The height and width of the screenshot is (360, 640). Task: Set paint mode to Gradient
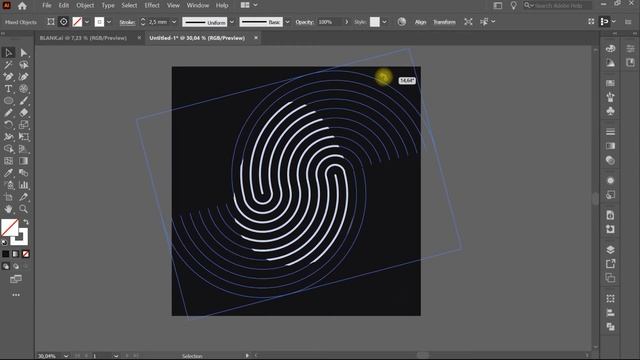(x=16, y=254)
